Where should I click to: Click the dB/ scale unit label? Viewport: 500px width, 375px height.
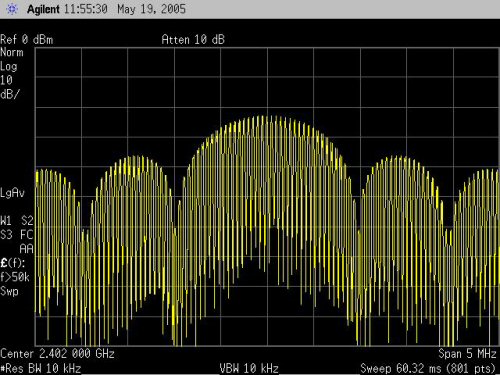coord(10,94)
